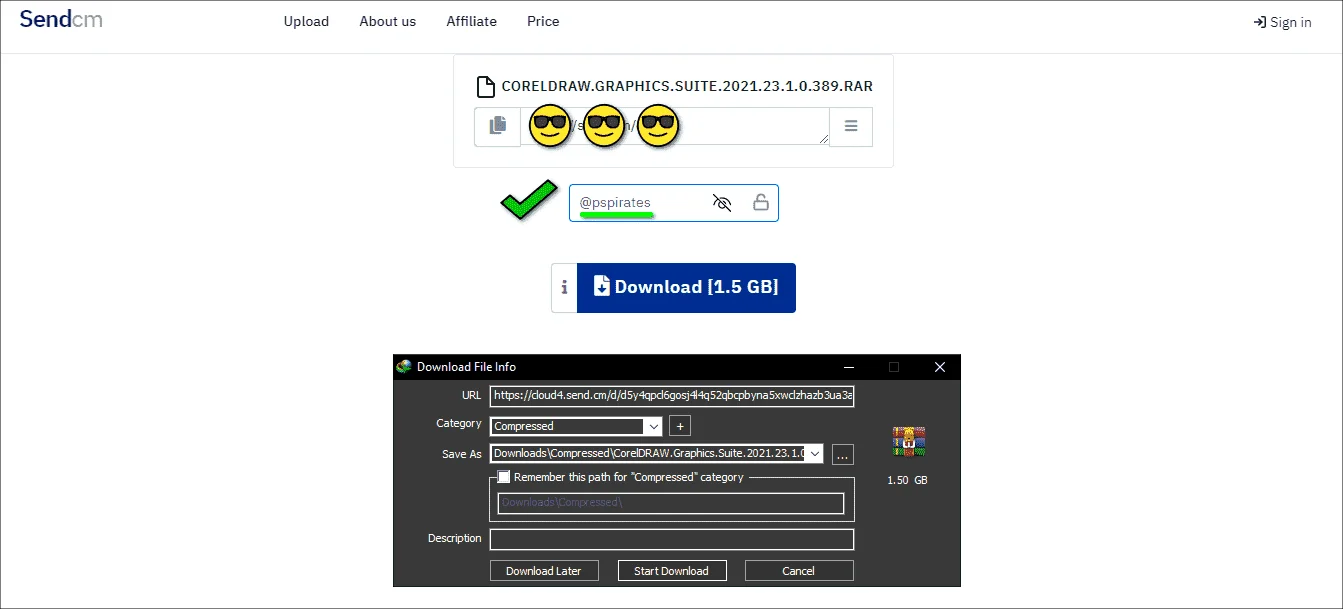The image size is (1343, 609).
Task: Enable Remember this path for Compressed category
Action: (x=504, y=477)
